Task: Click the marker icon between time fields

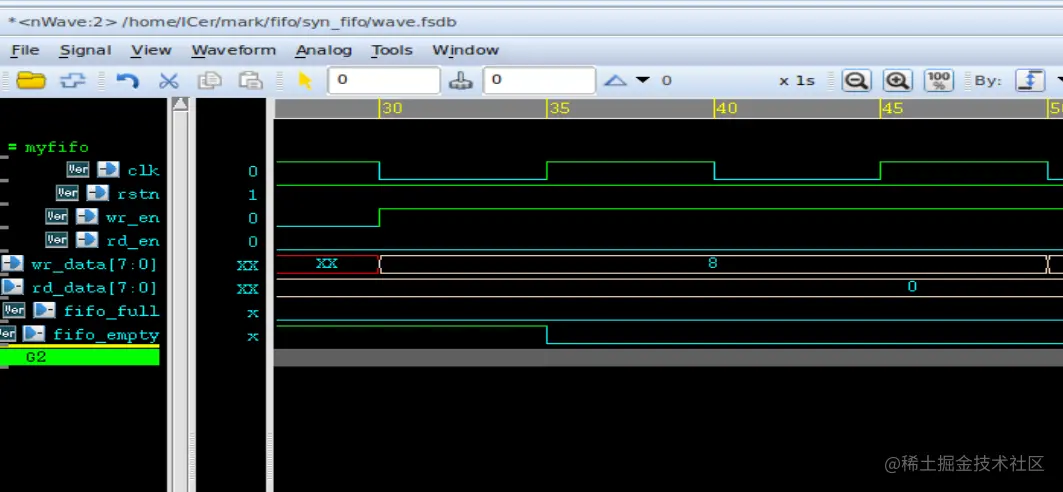Action: click(x=461, y=81)
